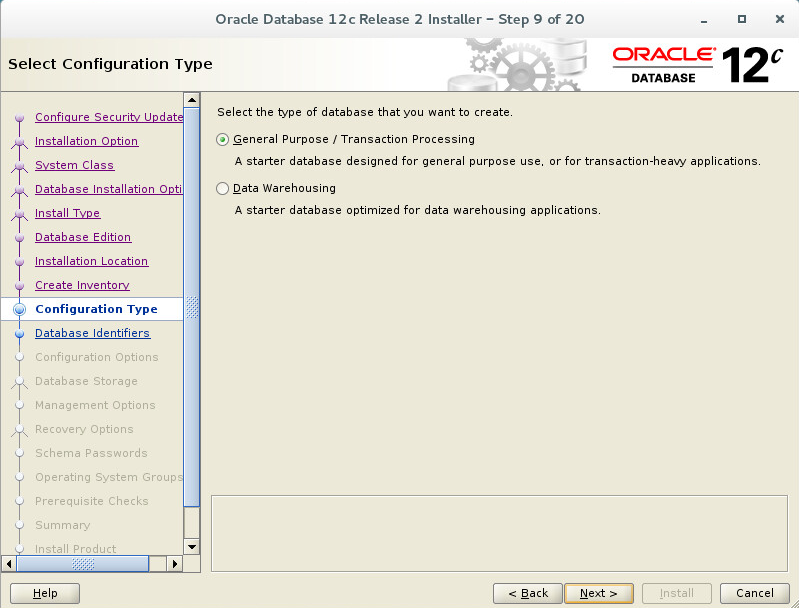Click the horizontal scroll left arrow

[9, 564]
